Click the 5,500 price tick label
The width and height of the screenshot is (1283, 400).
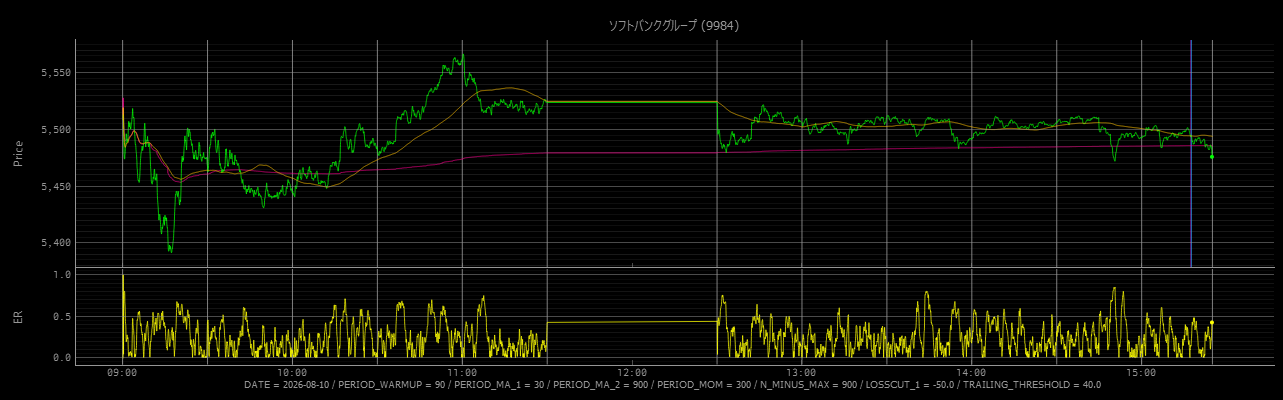[x=56, y=130]
